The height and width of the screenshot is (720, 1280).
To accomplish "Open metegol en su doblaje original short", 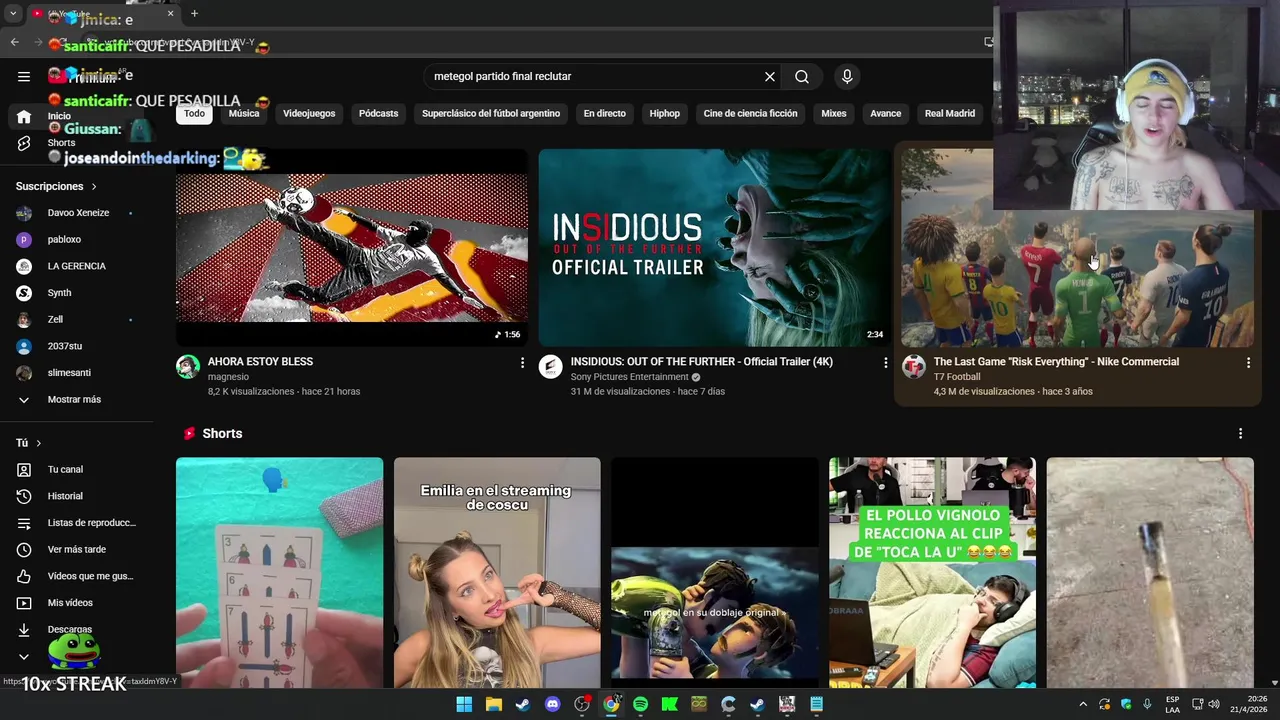I will [714, 573].
